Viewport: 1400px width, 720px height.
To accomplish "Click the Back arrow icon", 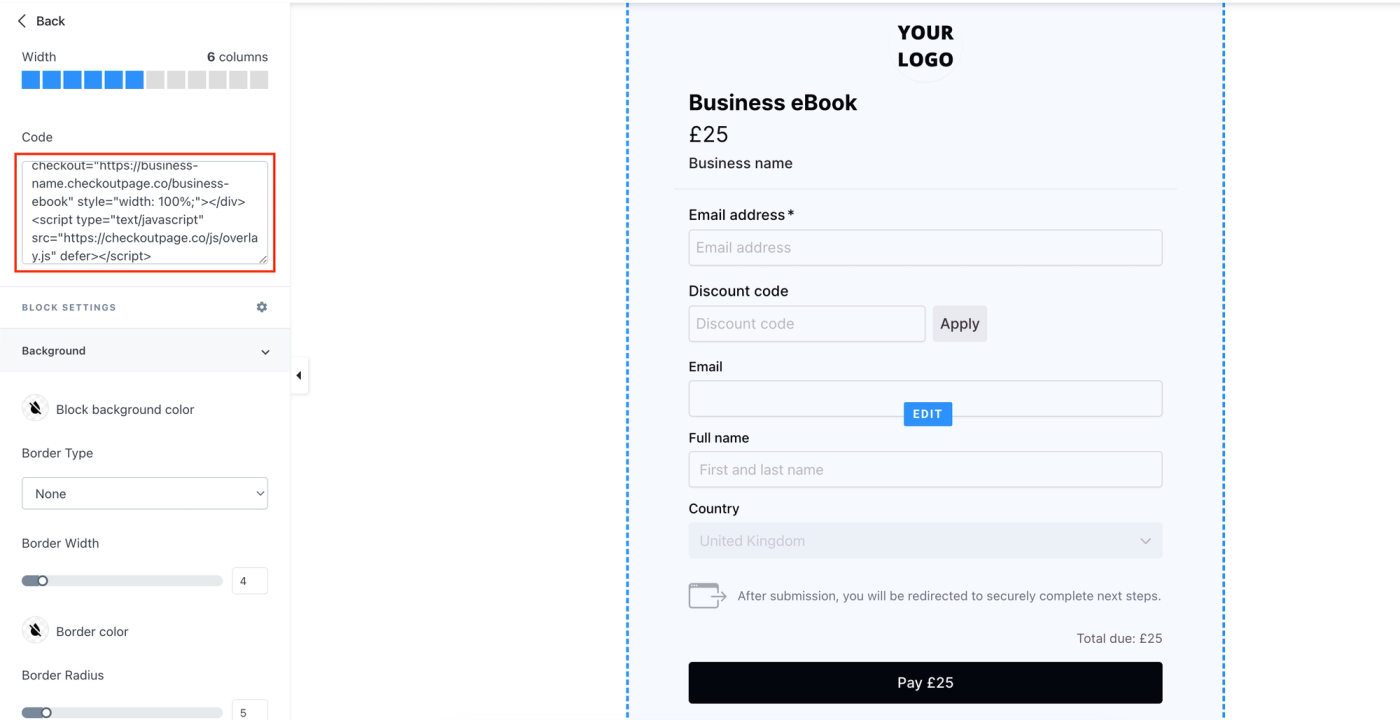I will click(22, 21).
